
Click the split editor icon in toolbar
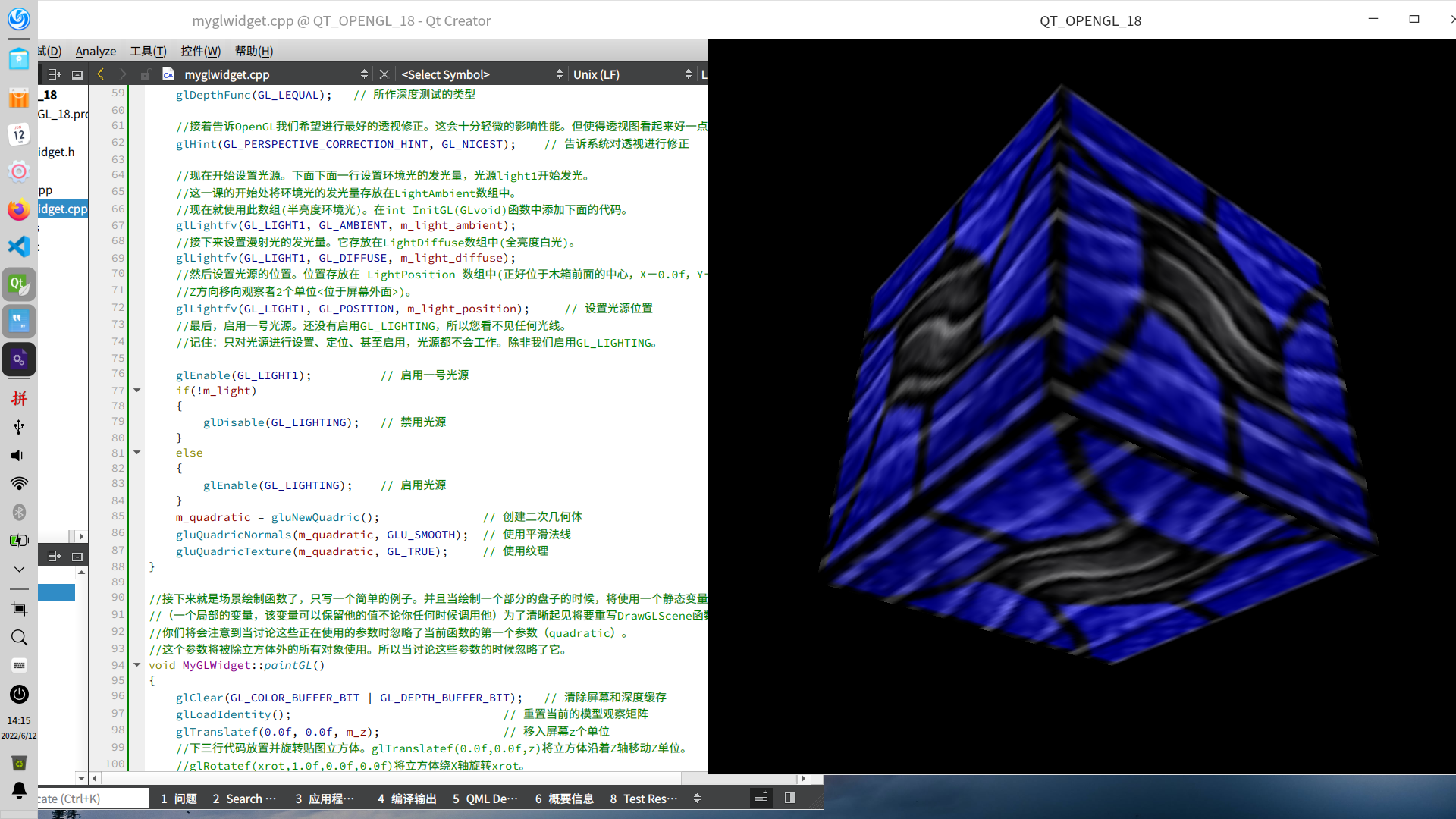[55, 74]
